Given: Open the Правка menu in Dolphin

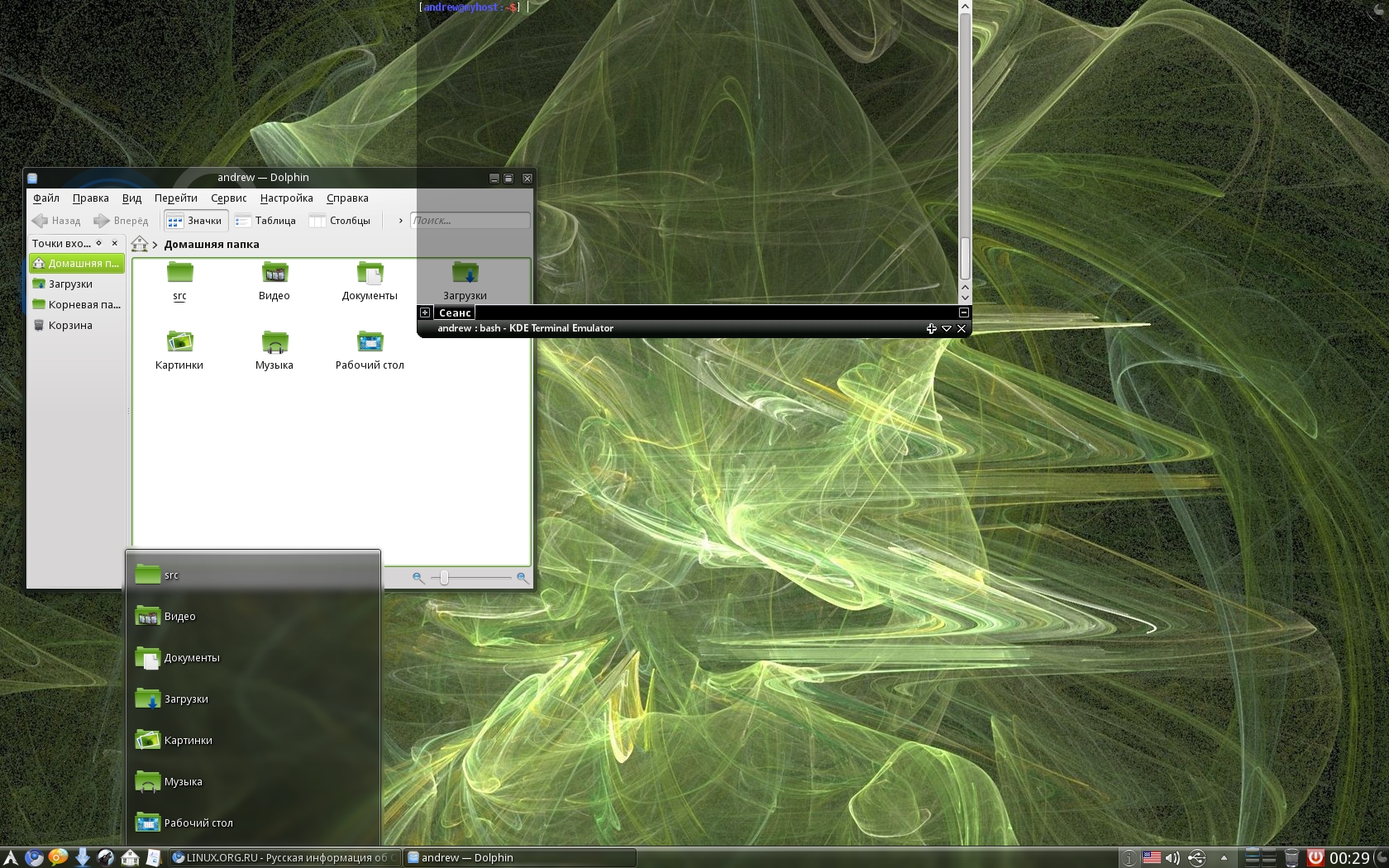Looking at the screenshot, I should 91,198.
